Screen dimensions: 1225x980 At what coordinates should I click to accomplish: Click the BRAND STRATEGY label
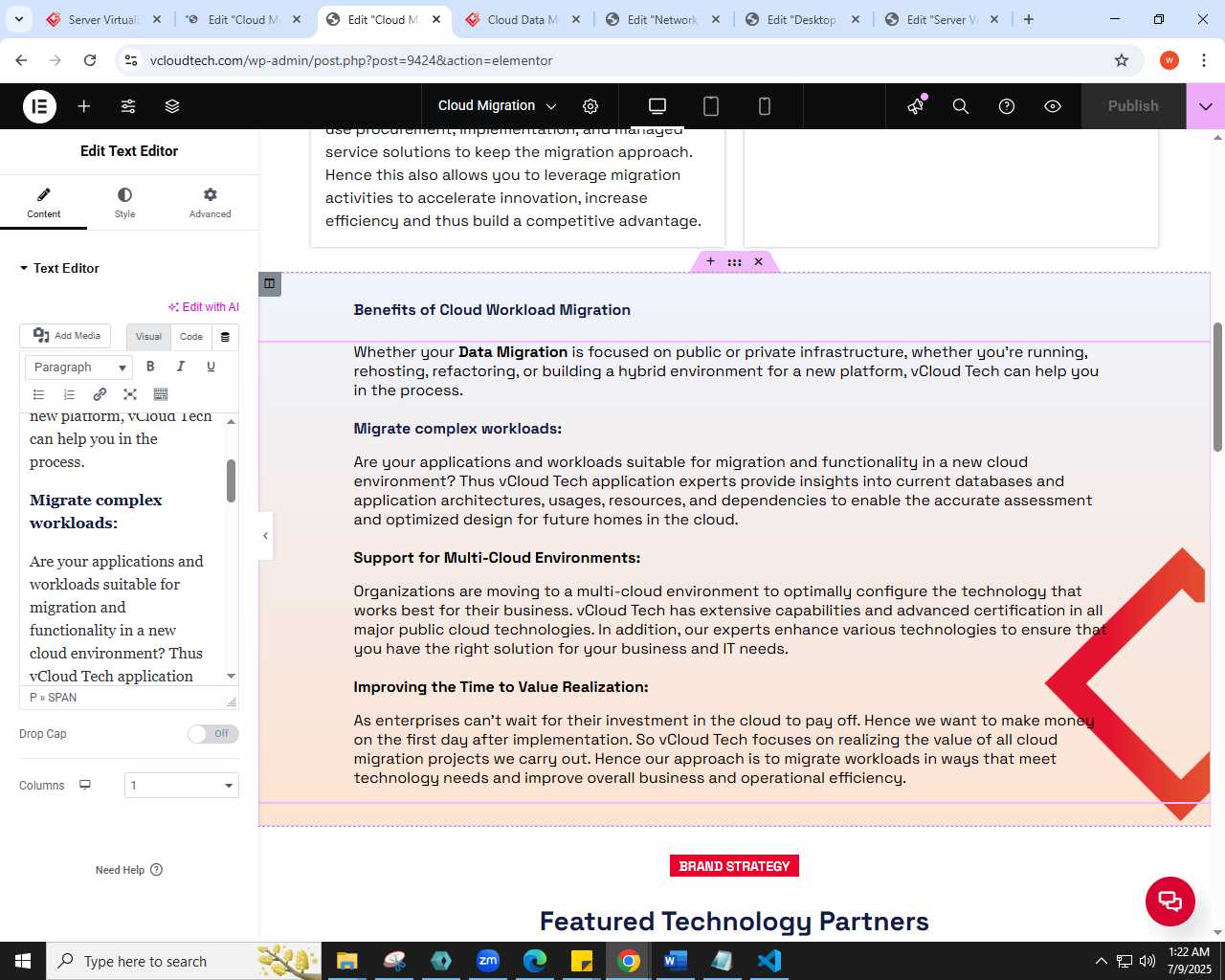tap(734, 866)
